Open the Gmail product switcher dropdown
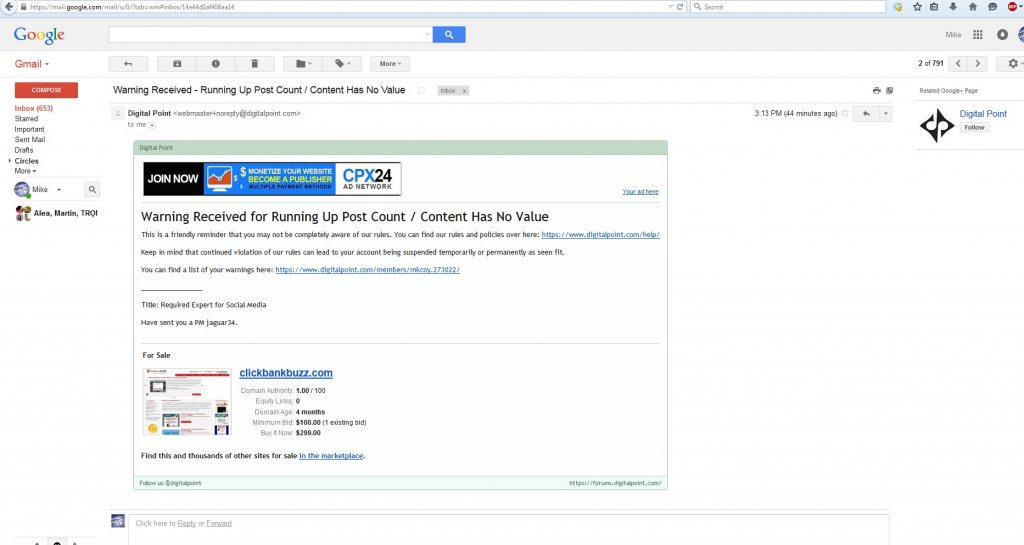Viewport: 1024px width, 545px height. click(x=32, y=64)
